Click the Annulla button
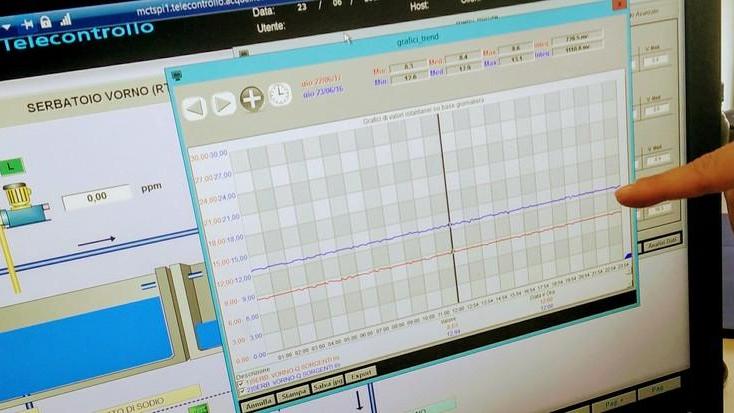The image size is (734, 413). (x=258, y=403)
